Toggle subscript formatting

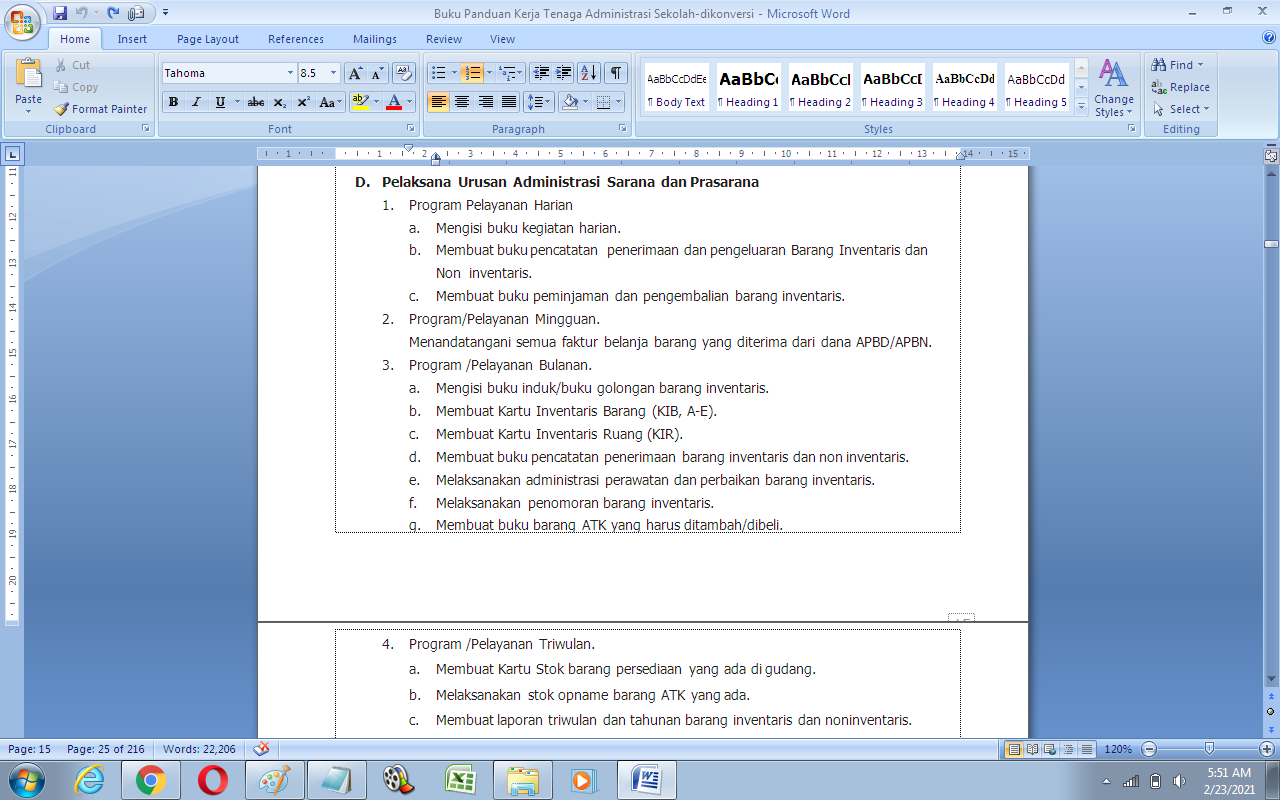pyautogui.click(x=279, y=102)
